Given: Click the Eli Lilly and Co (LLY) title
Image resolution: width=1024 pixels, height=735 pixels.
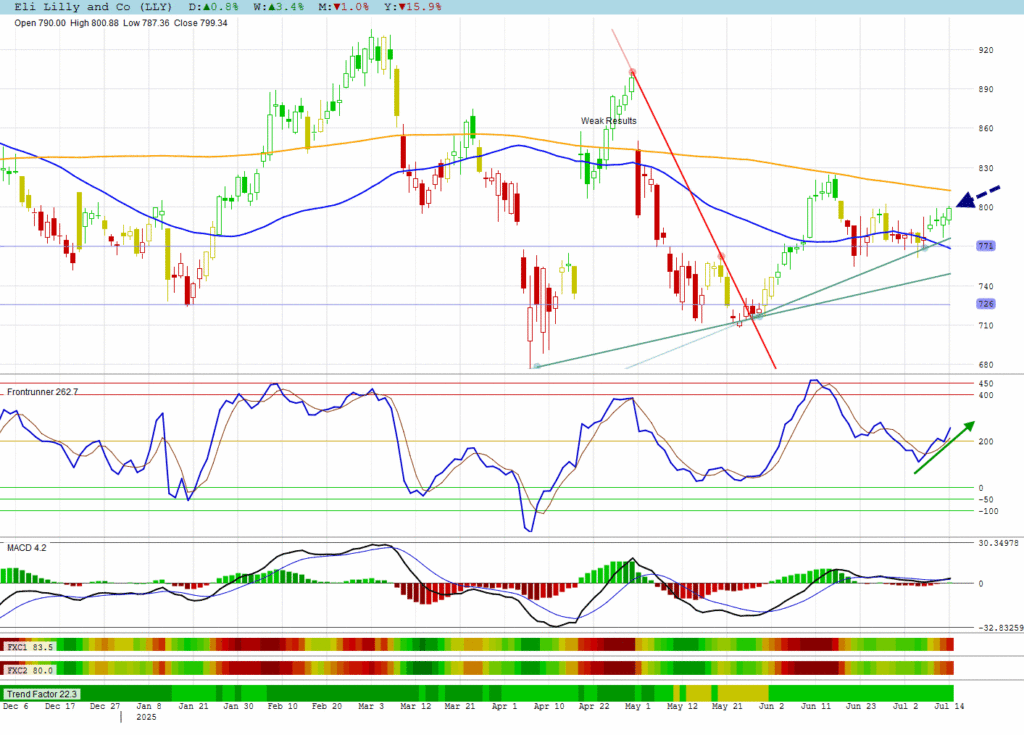Looking at the screenshot, I should pos(93,7).
